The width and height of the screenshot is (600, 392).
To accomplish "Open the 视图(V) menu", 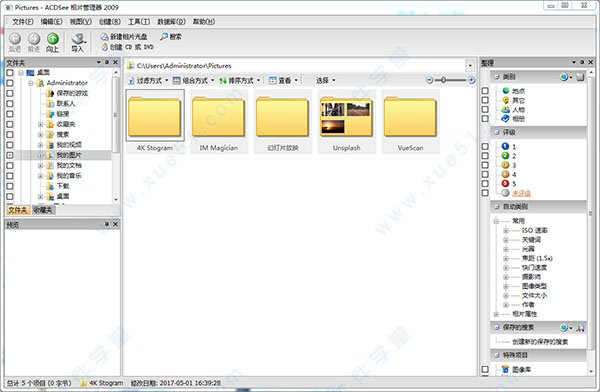I will click(80, 22).
